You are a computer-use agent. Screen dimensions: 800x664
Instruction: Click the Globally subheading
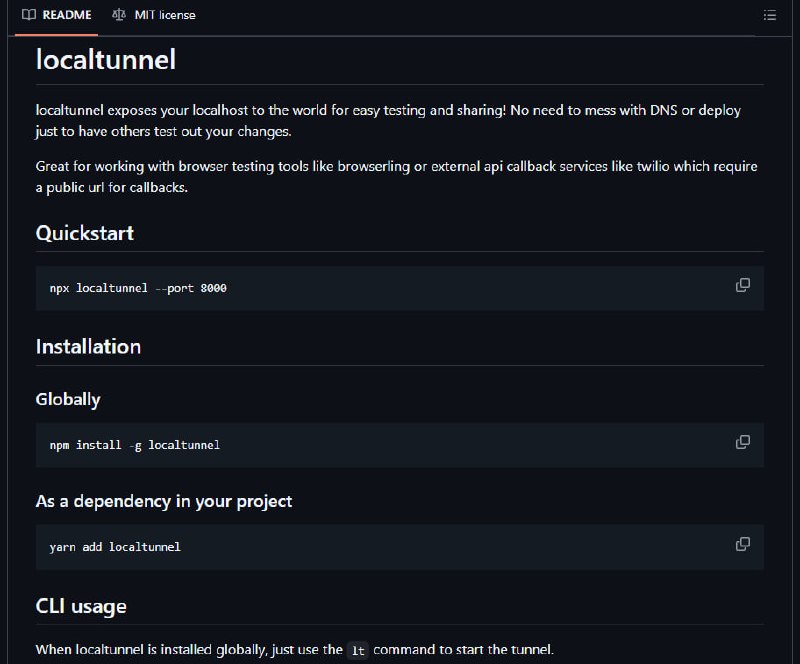tap(68, 399)
